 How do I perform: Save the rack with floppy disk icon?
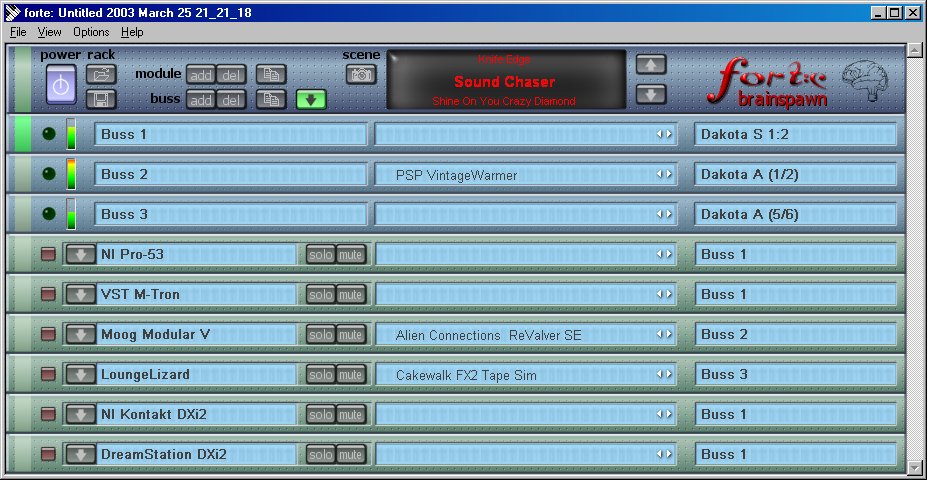[x=101, y=99]
